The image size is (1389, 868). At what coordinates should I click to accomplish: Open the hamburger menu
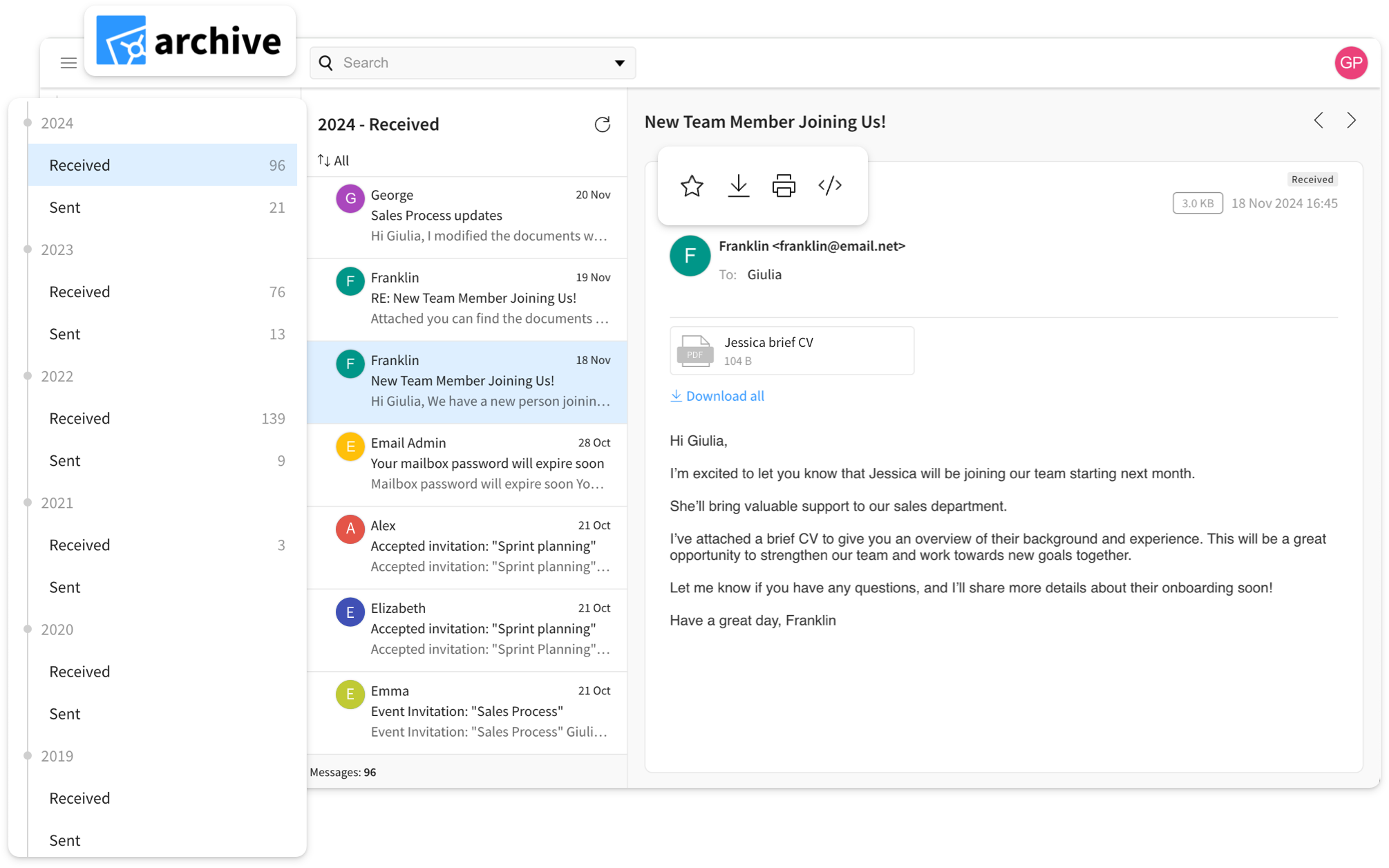68,63
